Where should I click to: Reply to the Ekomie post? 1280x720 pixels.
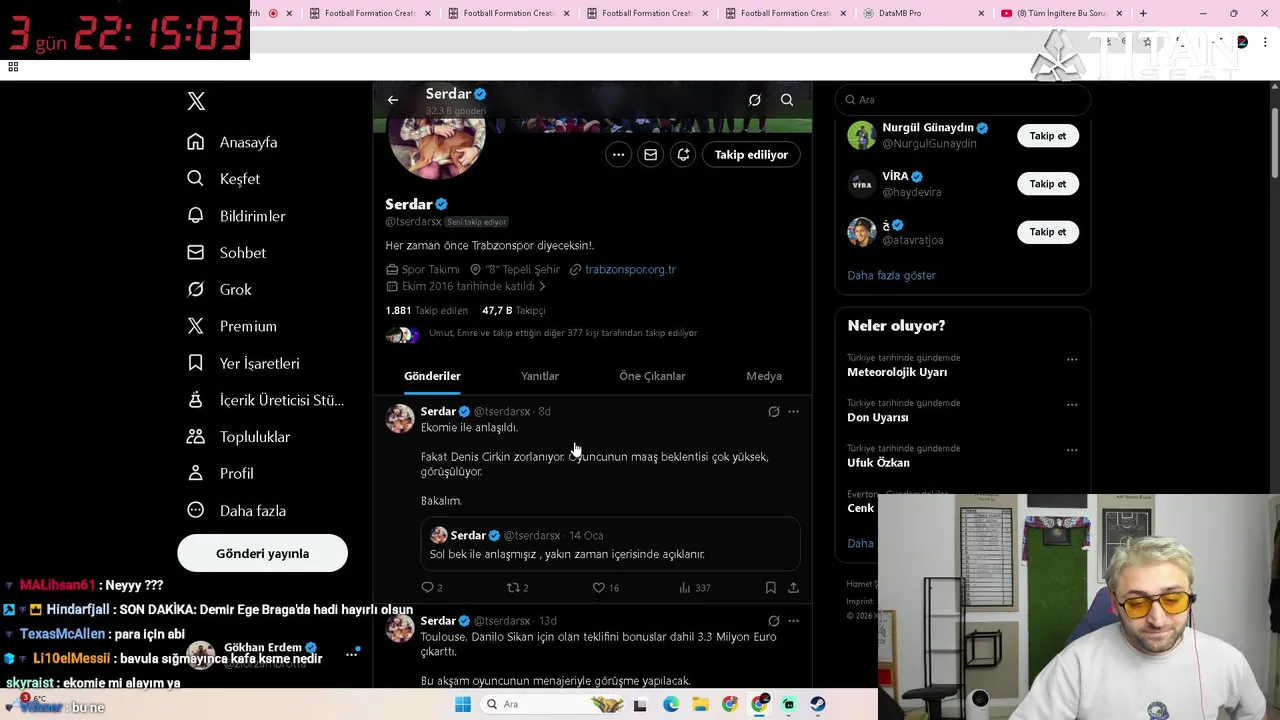click(432, 588)
